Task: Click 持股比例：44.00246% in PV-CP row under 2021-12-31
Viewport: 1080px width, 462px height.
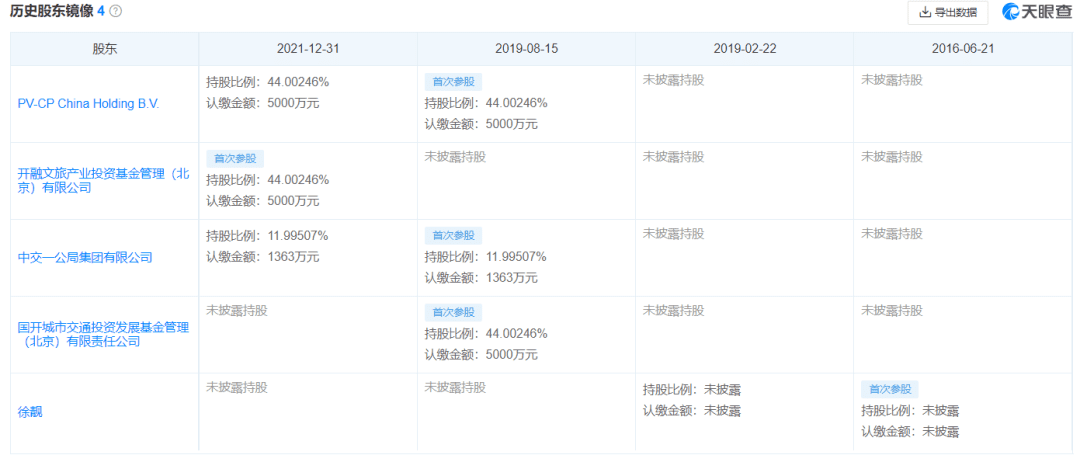Action: coord(267,82)
